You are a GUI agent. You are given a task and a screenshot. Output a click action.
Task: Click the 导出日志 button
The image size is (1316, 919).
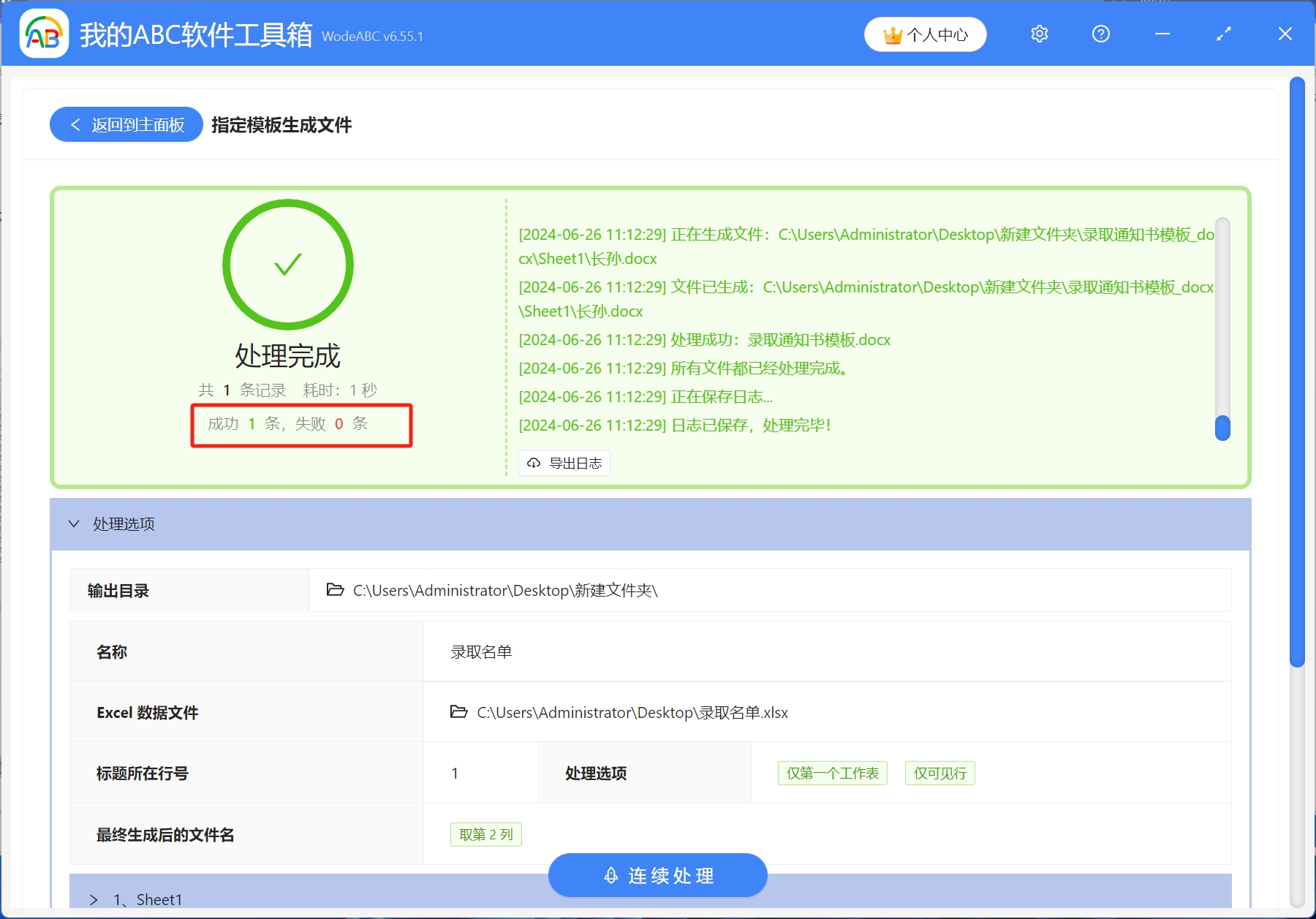tap(564, 463)
